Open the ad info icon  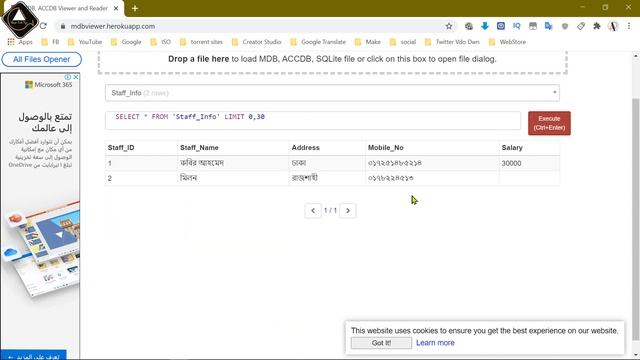click(68, 77)
